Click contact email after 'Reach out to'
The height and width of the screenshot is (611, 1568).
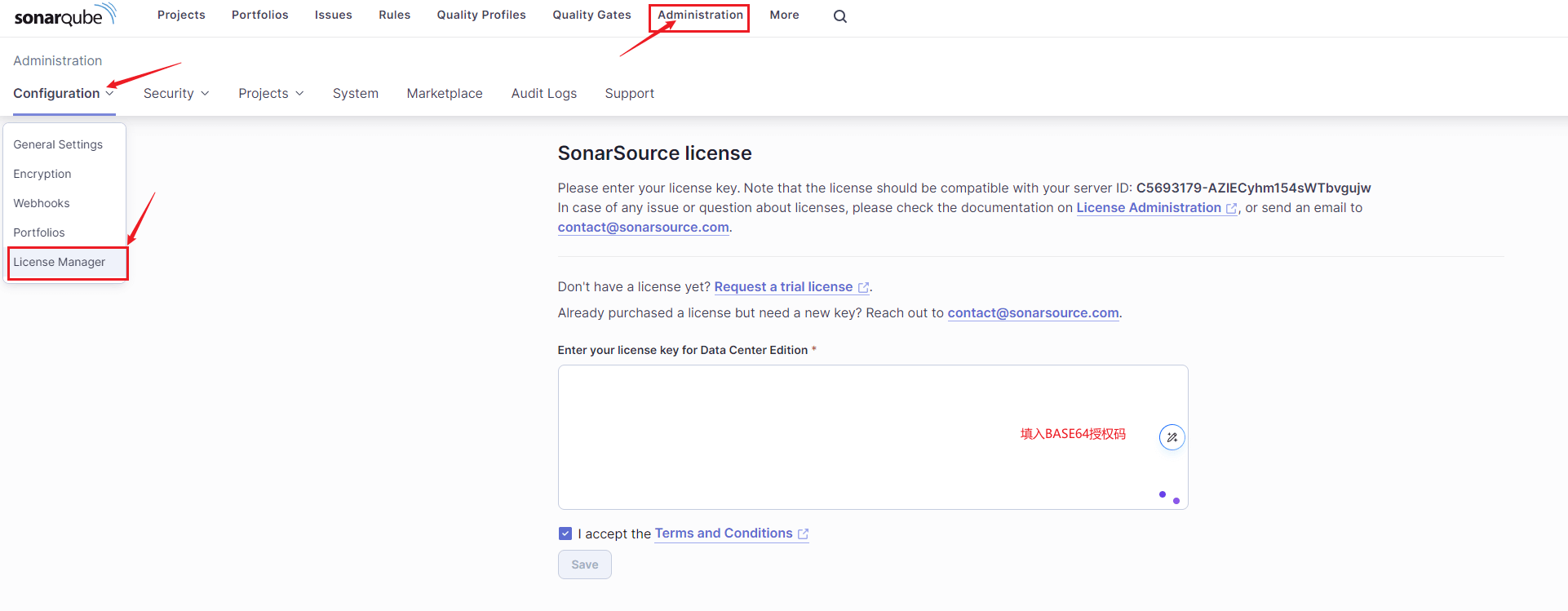(1033, 313)
